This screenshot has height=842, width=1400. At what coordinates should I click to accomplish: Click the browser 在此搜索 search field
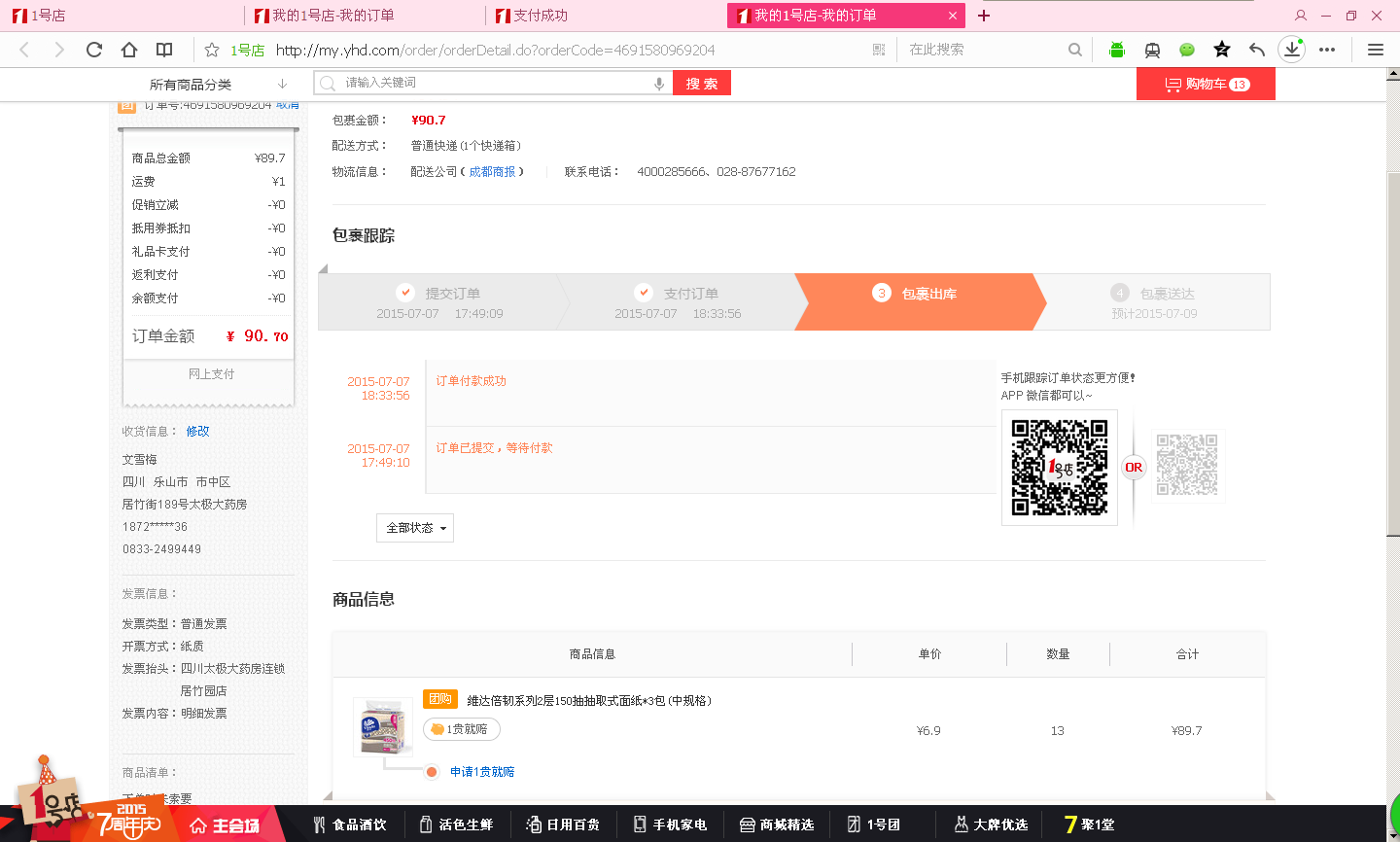point(984,50)
